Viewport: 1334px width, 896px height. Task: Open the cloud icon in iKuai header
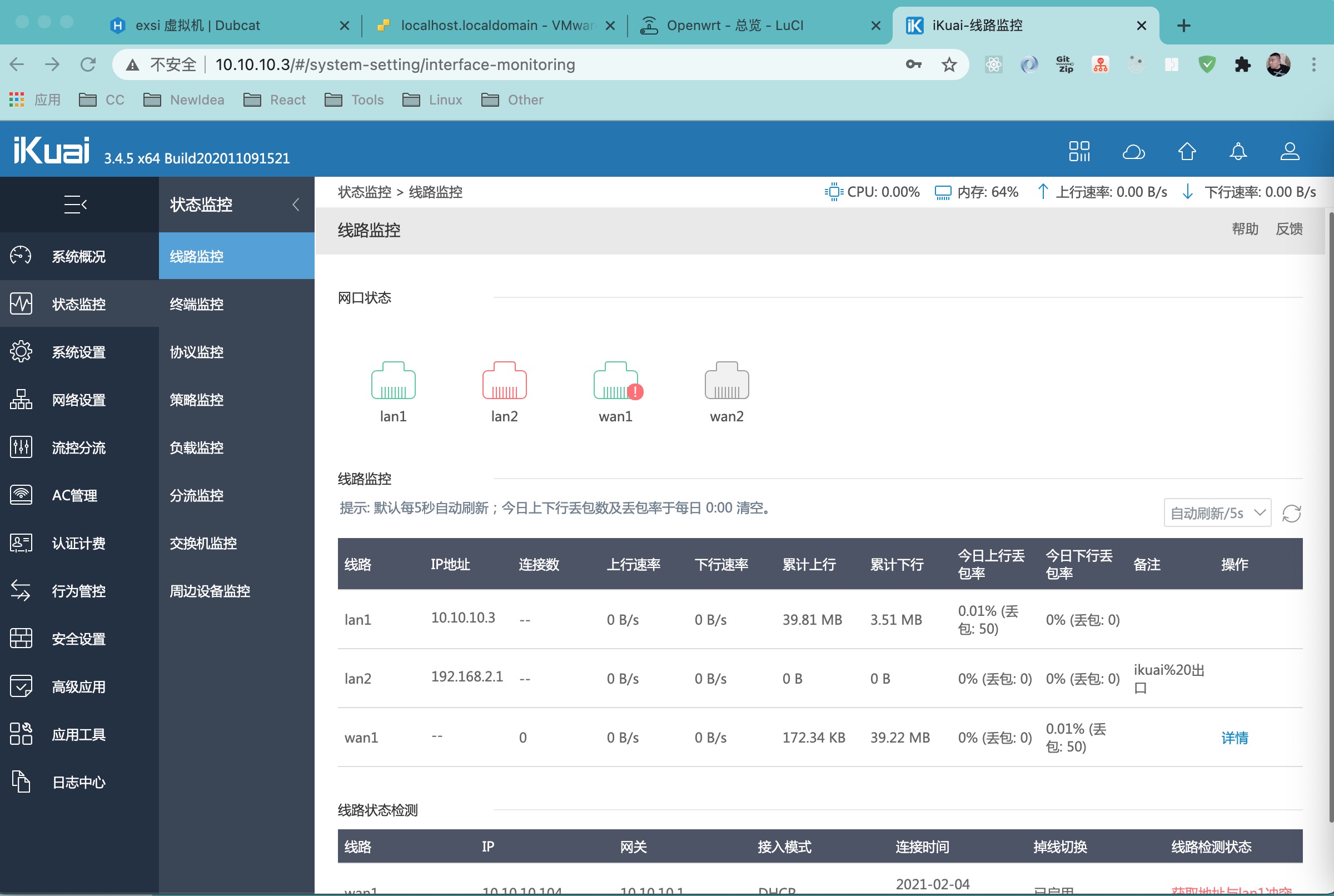point(1133,152)
